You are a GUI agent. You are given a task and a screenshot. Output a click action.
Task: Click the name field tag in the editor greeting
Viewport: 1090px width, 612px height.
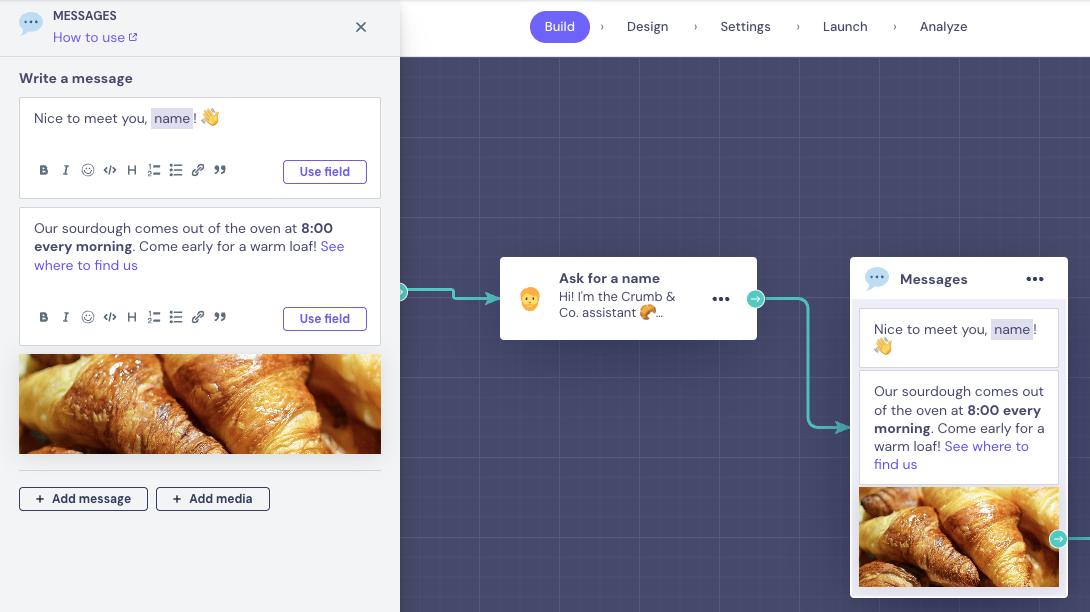pyautogui.click(x=172, y=119)
